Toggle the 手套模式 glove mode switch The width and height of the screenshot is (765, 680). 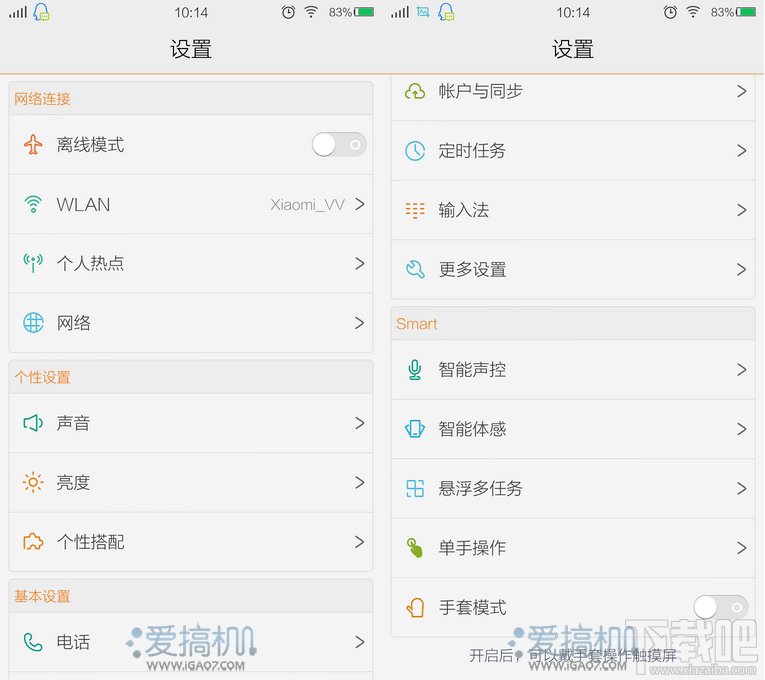[x=721, y=607]
